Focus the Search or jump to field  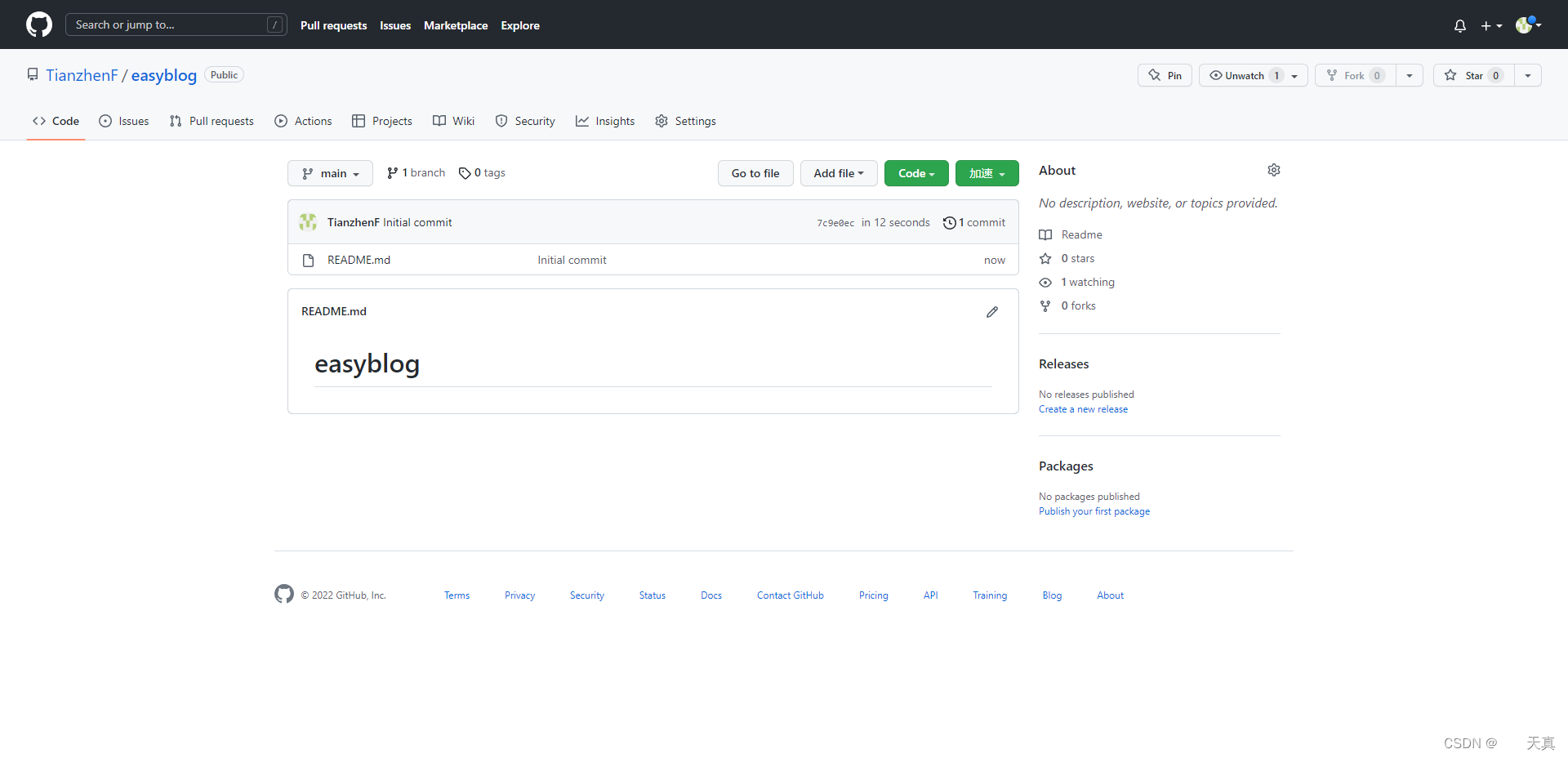tap(176, 25)
